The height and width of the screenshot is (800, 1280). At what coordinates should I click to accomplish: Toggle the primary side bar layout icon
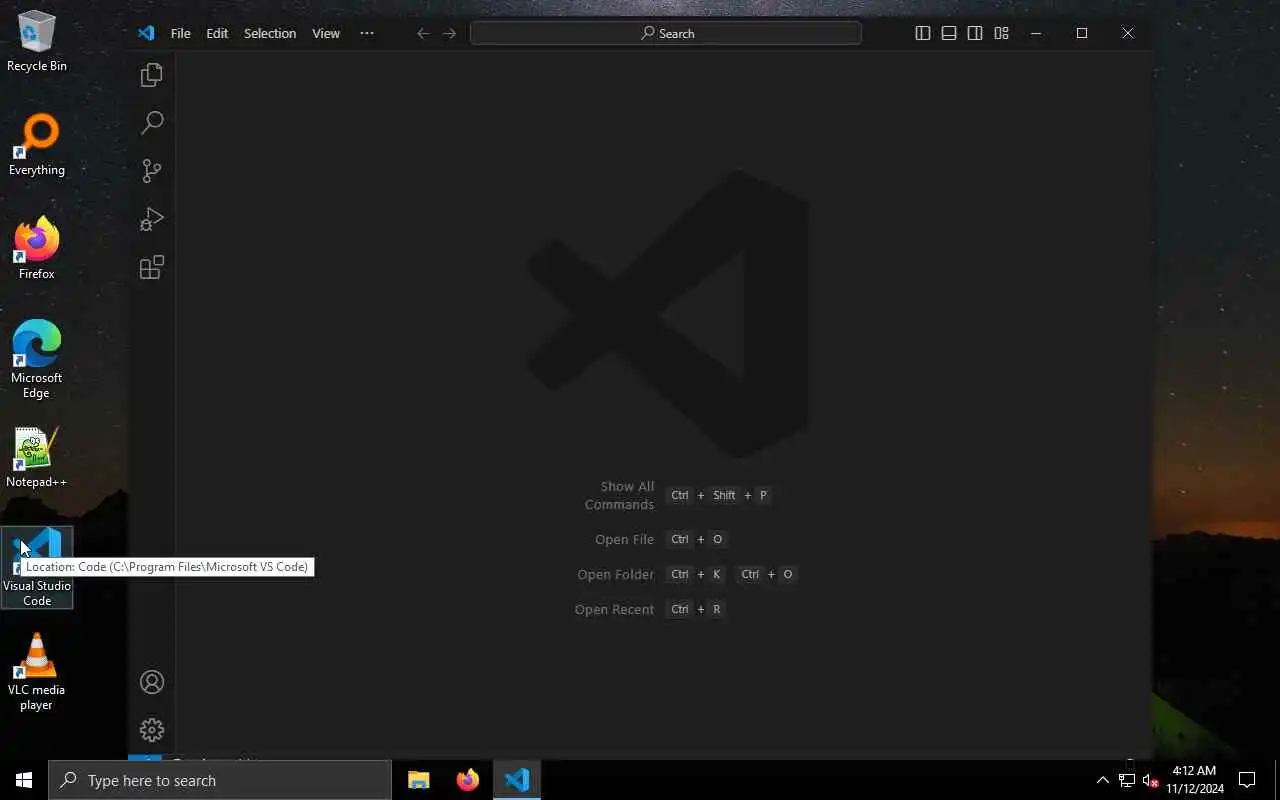[923, 33]
